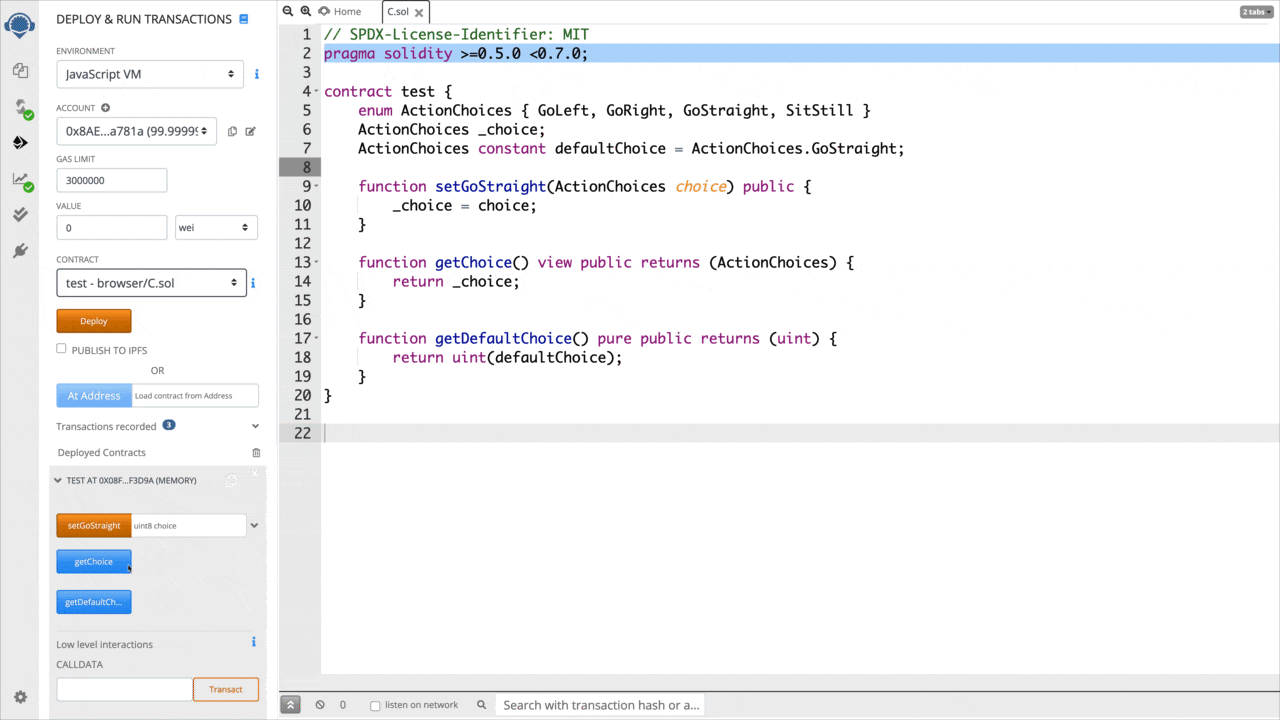Toggle the terminal with double-chevron icon

pyautogui.click(x=291, y=705)
